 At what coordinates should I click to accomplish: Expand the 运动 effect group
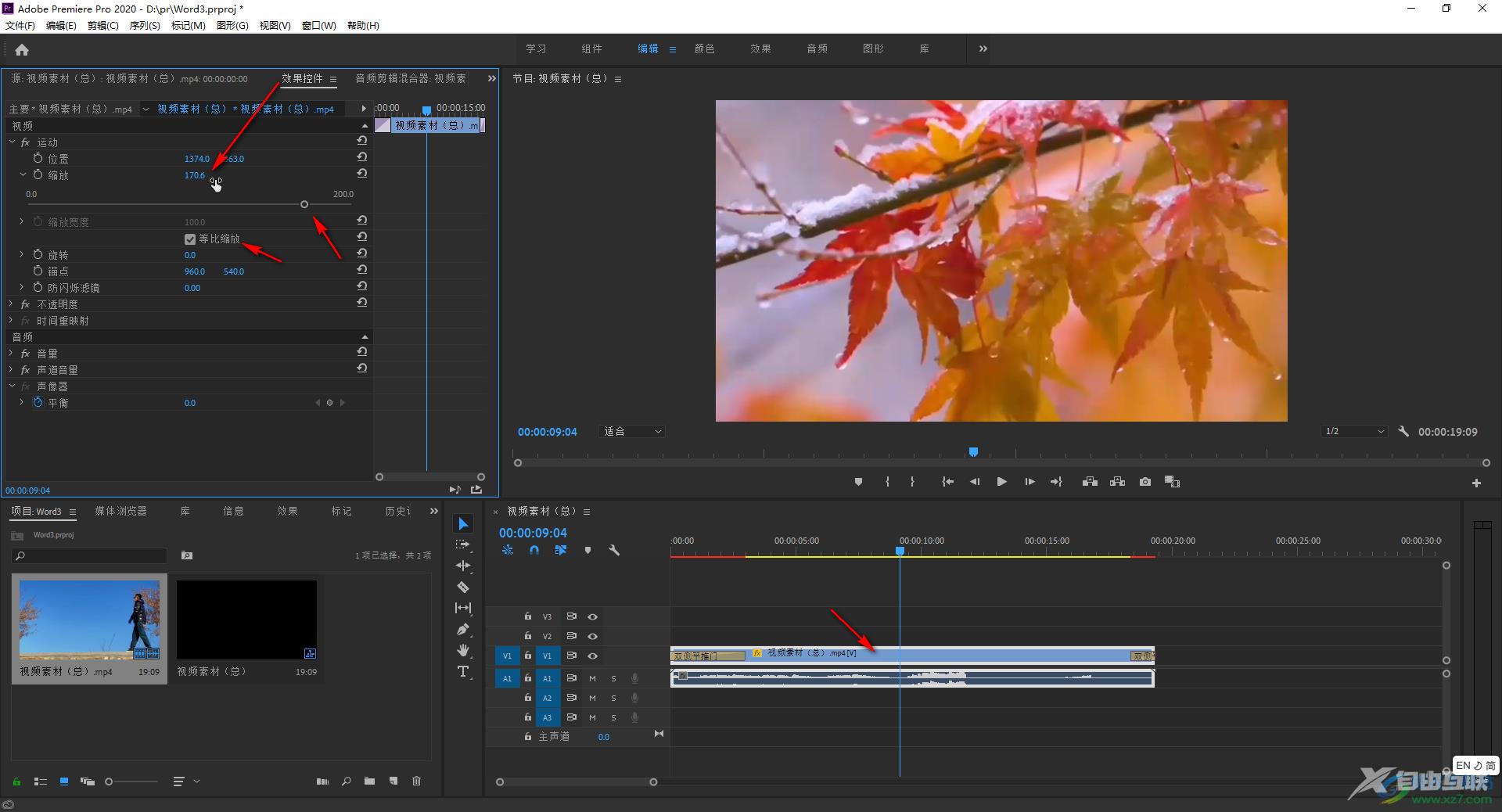[x=12, y=142]
